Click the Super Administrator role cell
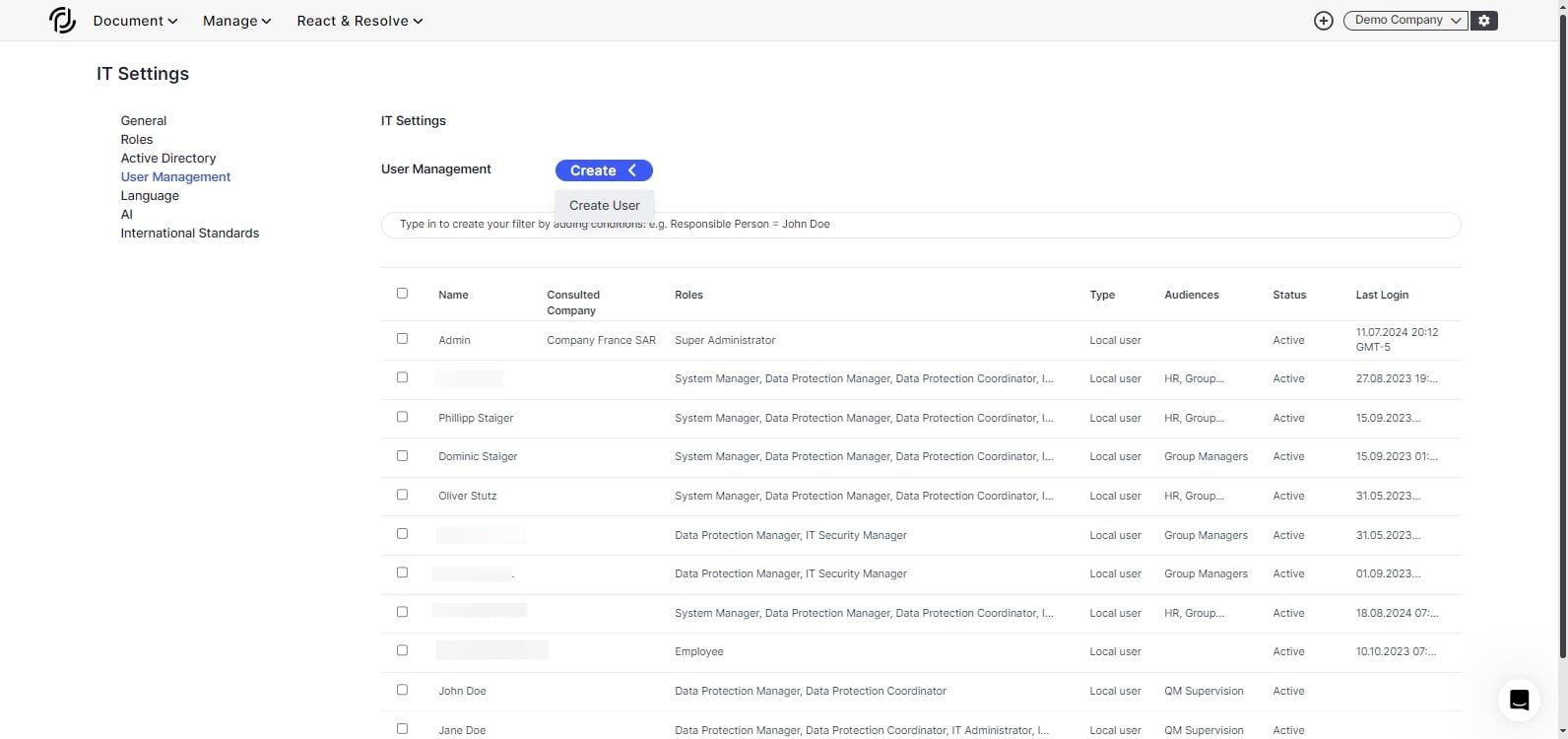 (725, 340)
